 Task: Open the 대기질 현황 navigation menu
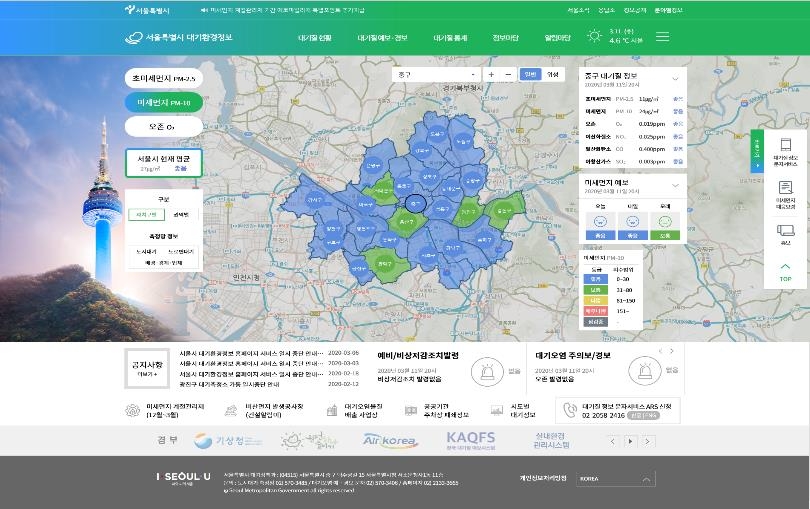[315, 38]
